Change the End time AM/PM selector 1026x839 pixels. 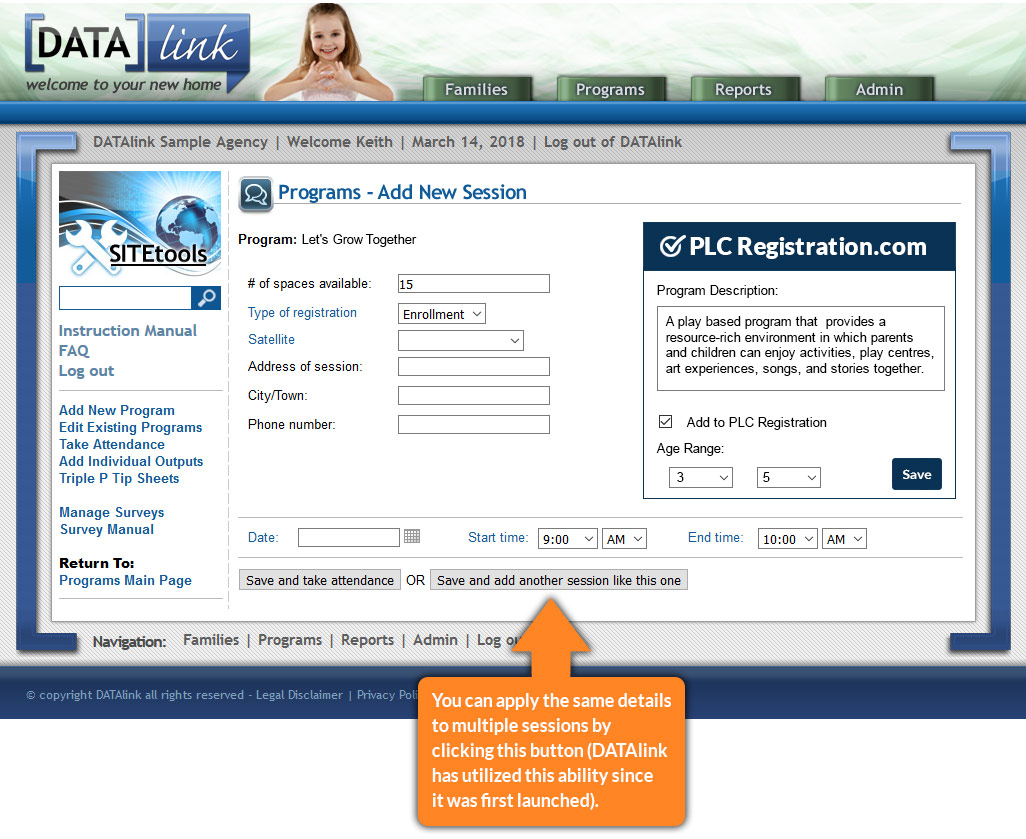pyautogui.click(x=844, y=539)
